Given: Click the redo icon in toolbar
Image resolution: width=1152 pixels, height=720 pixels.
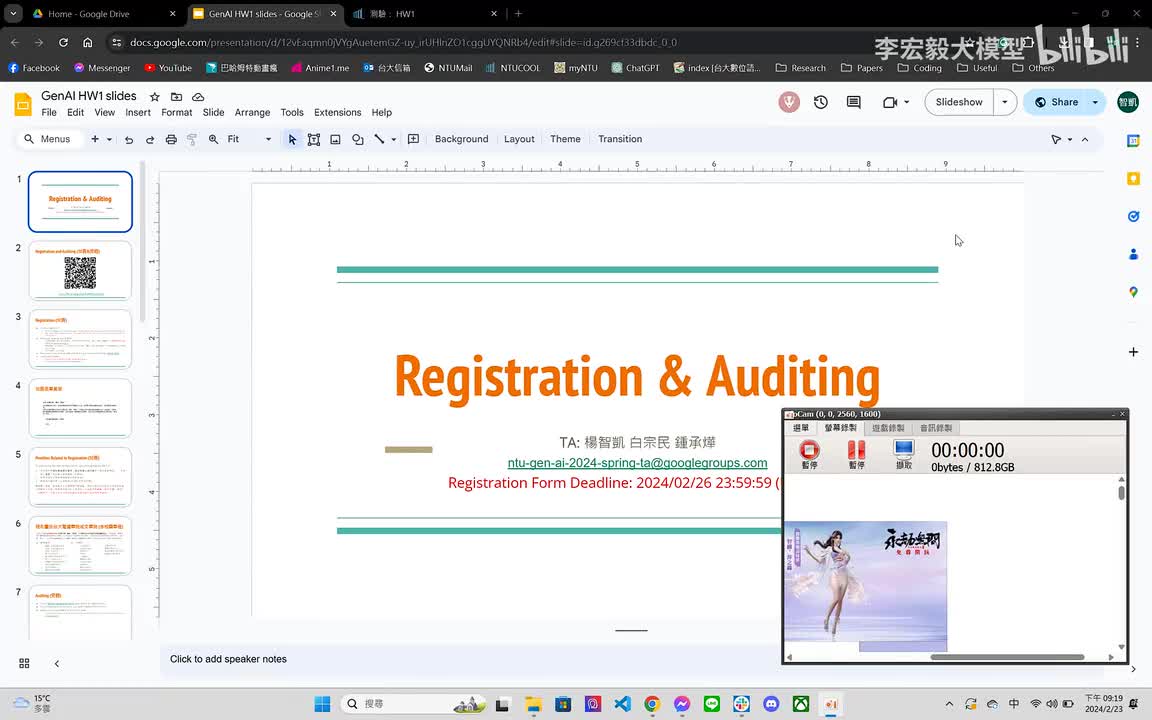Looking at the screenshot, I should (x=150, y=140).
